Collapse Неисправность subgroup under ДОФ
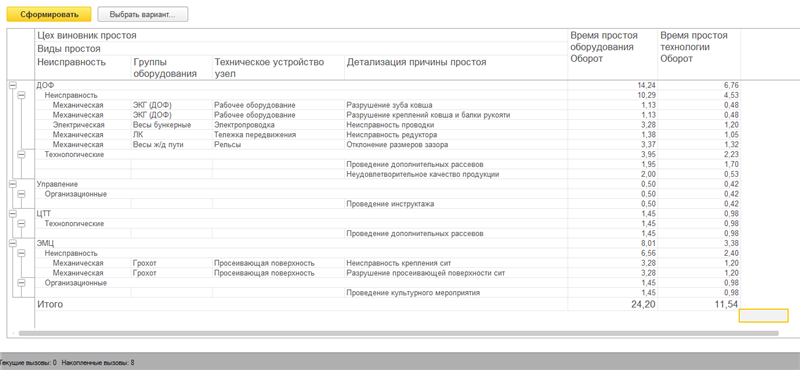The image size is (800, 370). tap(21, 95)
